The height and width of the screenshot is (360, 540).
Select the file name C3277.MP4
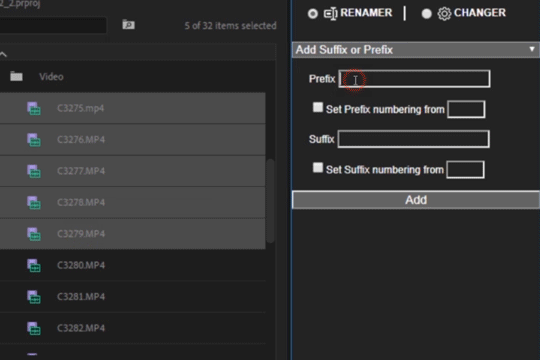tap(81, 171)
